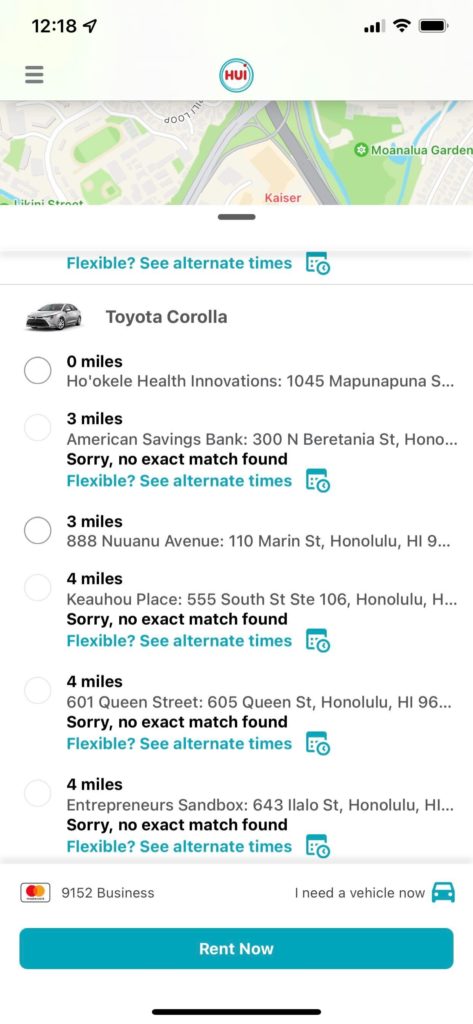Tap the sheet handle to expand the map

click(x=236, y=217)
